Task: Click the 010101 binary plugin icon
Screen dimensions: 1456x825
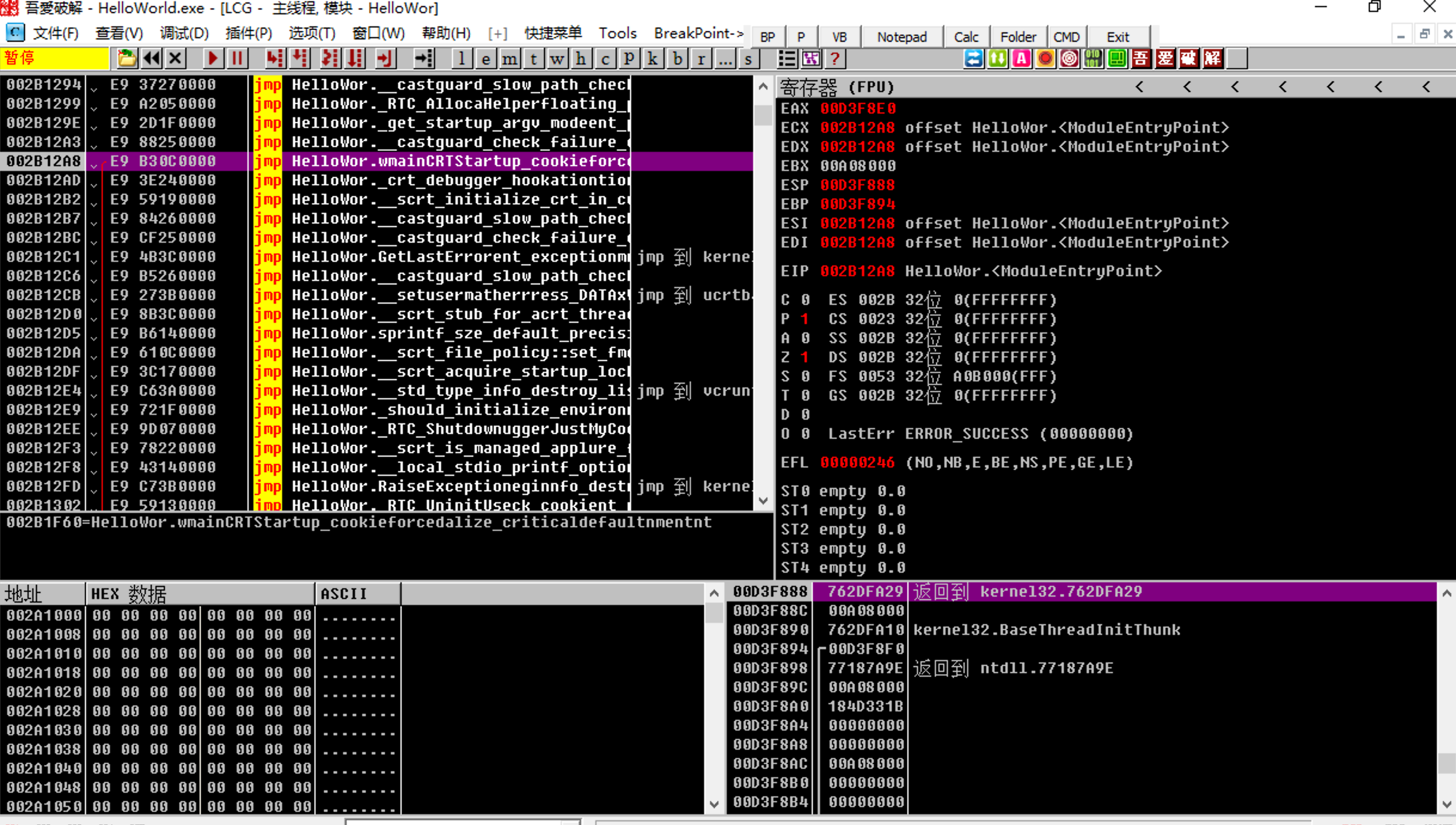Action: (1093, 59)
